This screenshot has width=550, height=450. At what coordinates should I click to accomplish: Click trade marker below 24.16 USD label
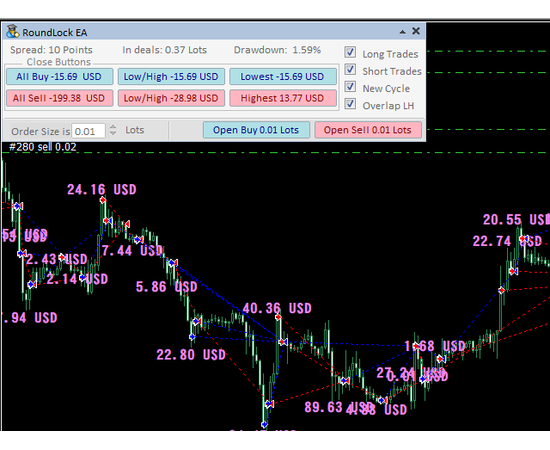103,200
